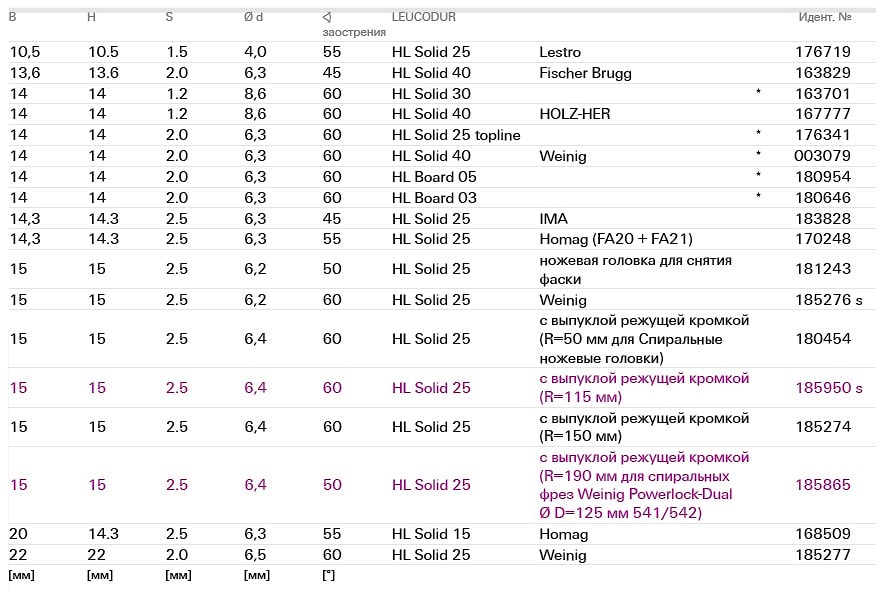Click the Lestro manufacturer cell
883x592 pixels.
(560, 52)
